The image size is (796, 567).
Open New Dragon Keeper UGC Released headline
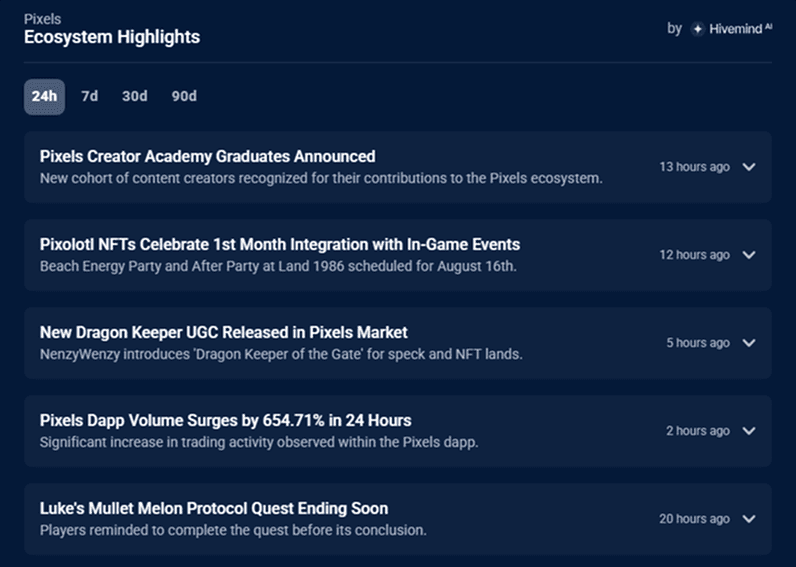tap(223, 332)
